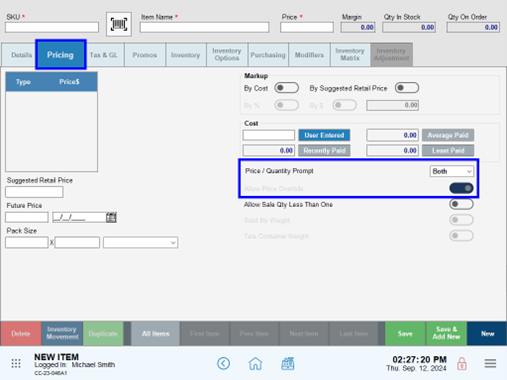Go to Home screen icon
This screenshot has width=507, height=380.
(255, 363)
